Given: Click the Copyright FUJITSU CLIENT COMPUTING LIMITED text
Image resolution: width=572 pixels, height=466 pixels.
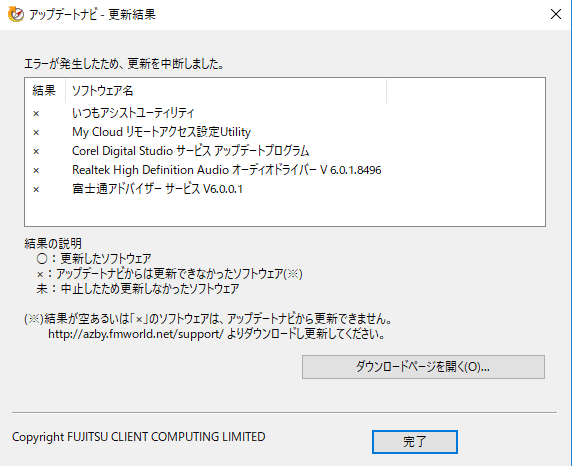Looking at the screenshot, I should coord(139,437).
